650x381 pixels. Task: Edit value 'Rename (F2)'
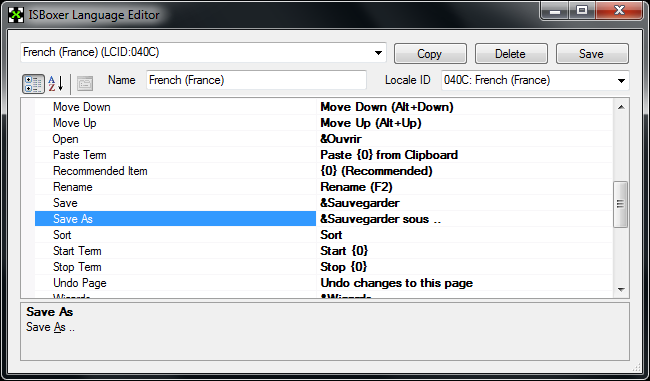pos(465,187)
